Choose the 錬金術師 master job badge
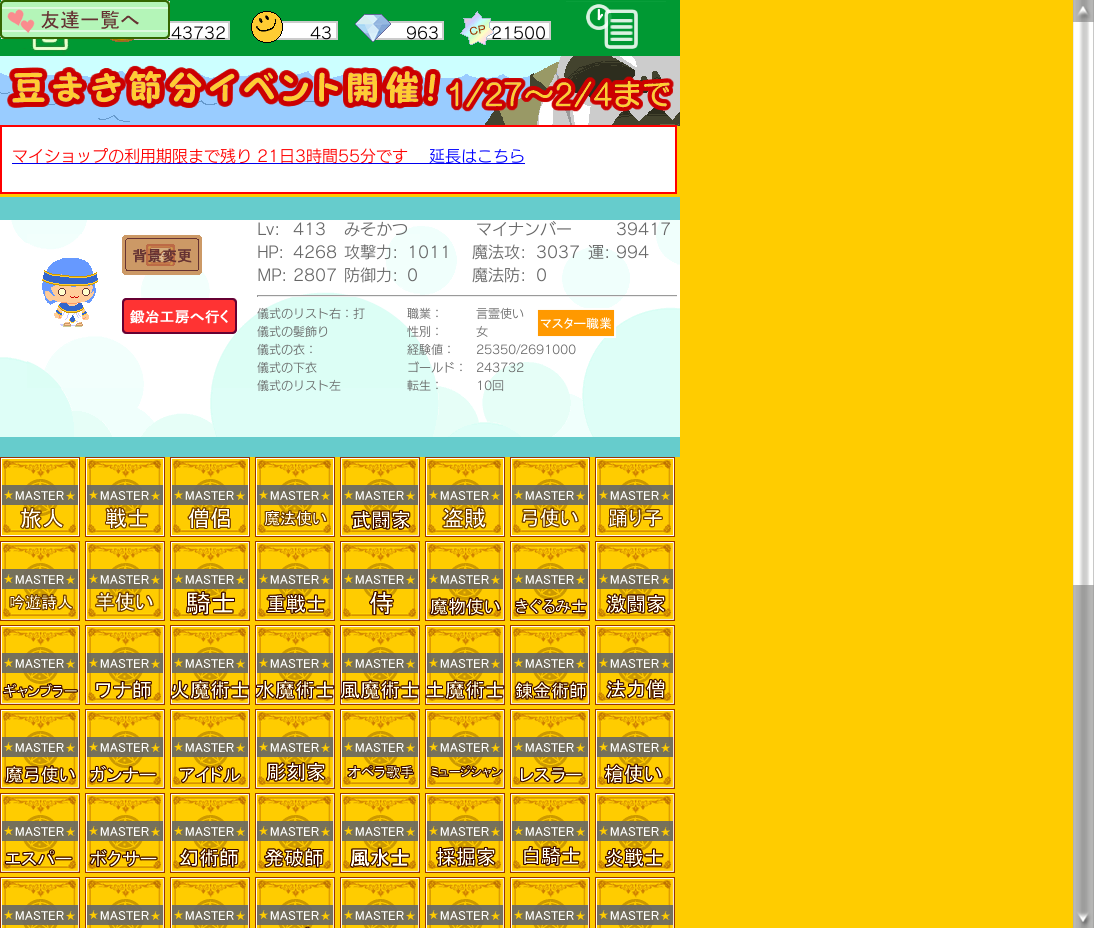Screen dimensions: 1094x928 tap(550, 665)
